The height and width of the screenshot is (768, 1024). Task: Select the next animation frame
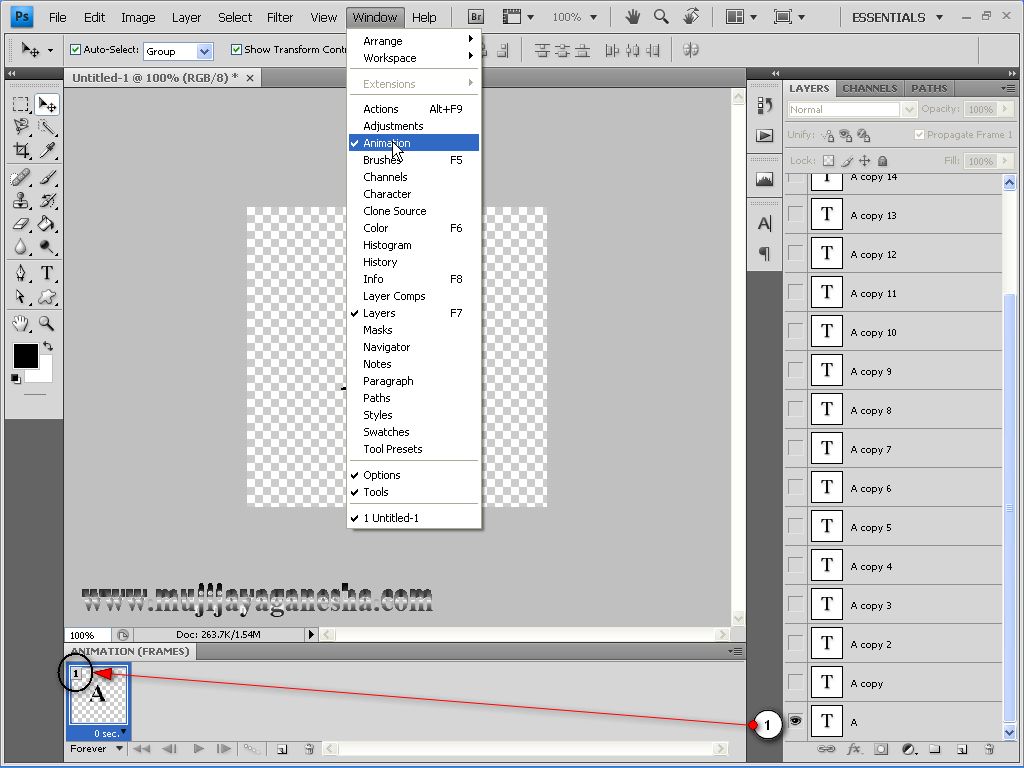point(223,748)
